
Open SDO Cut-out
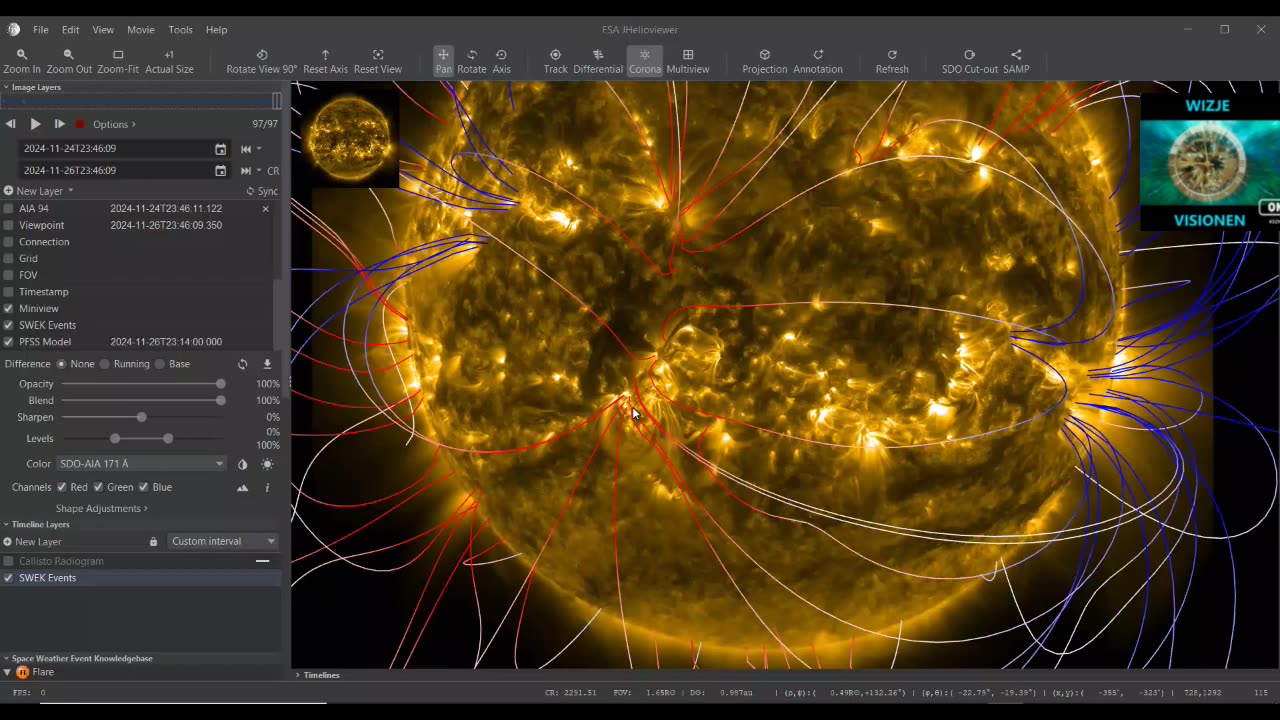pos(969,61)
